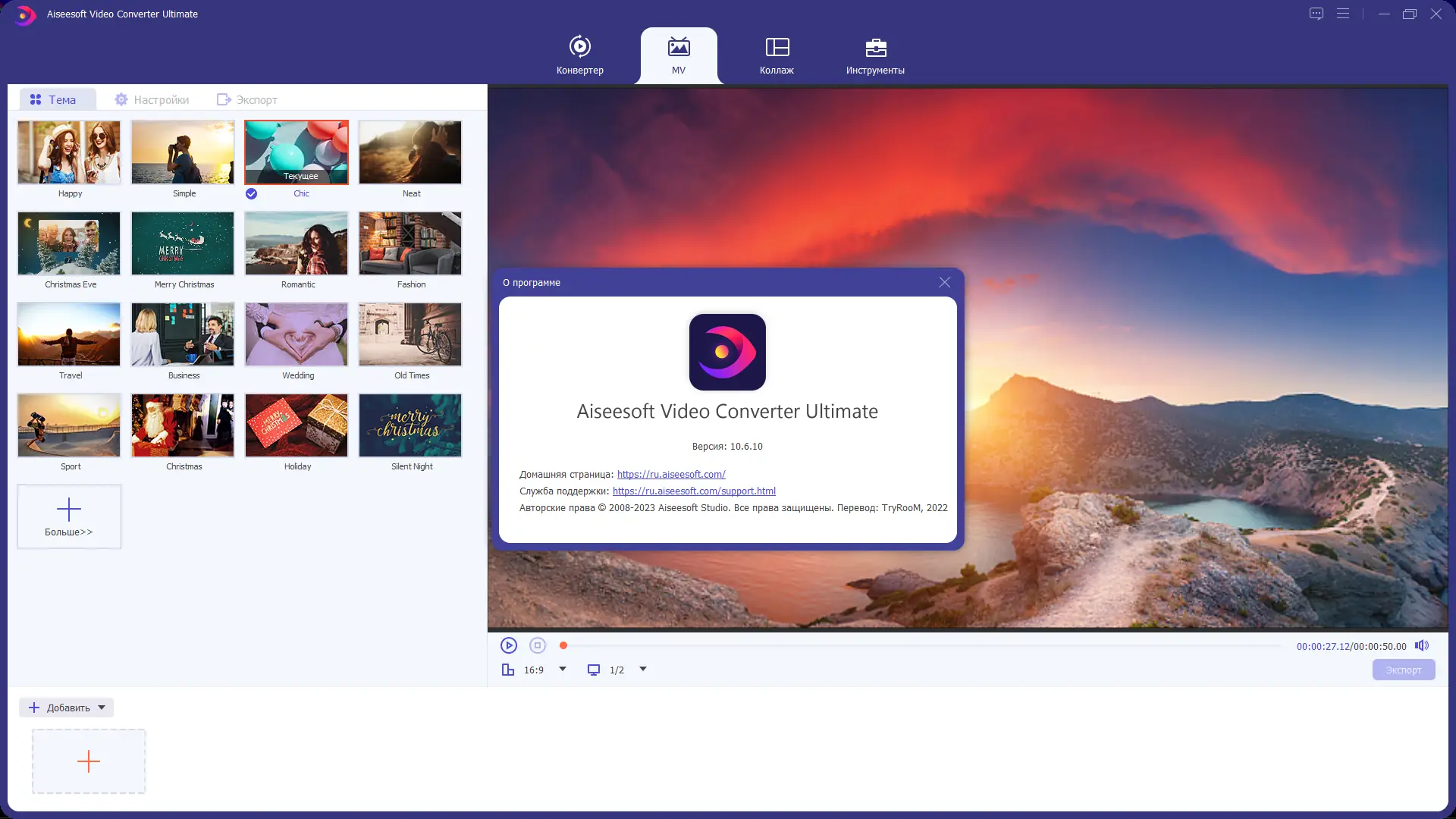1456x819 pixels.
Task: Open the Коллаж collage module
Action: tap(777, 55)
